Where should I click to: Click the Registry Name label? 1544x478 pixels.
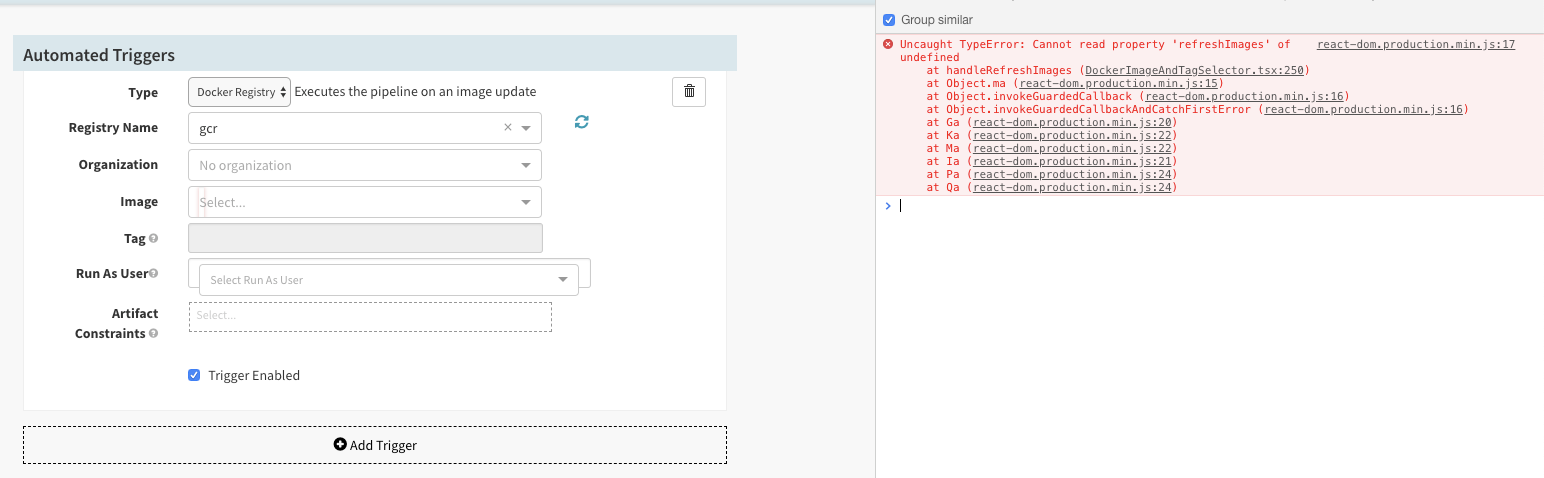click(x=113, y=128)
